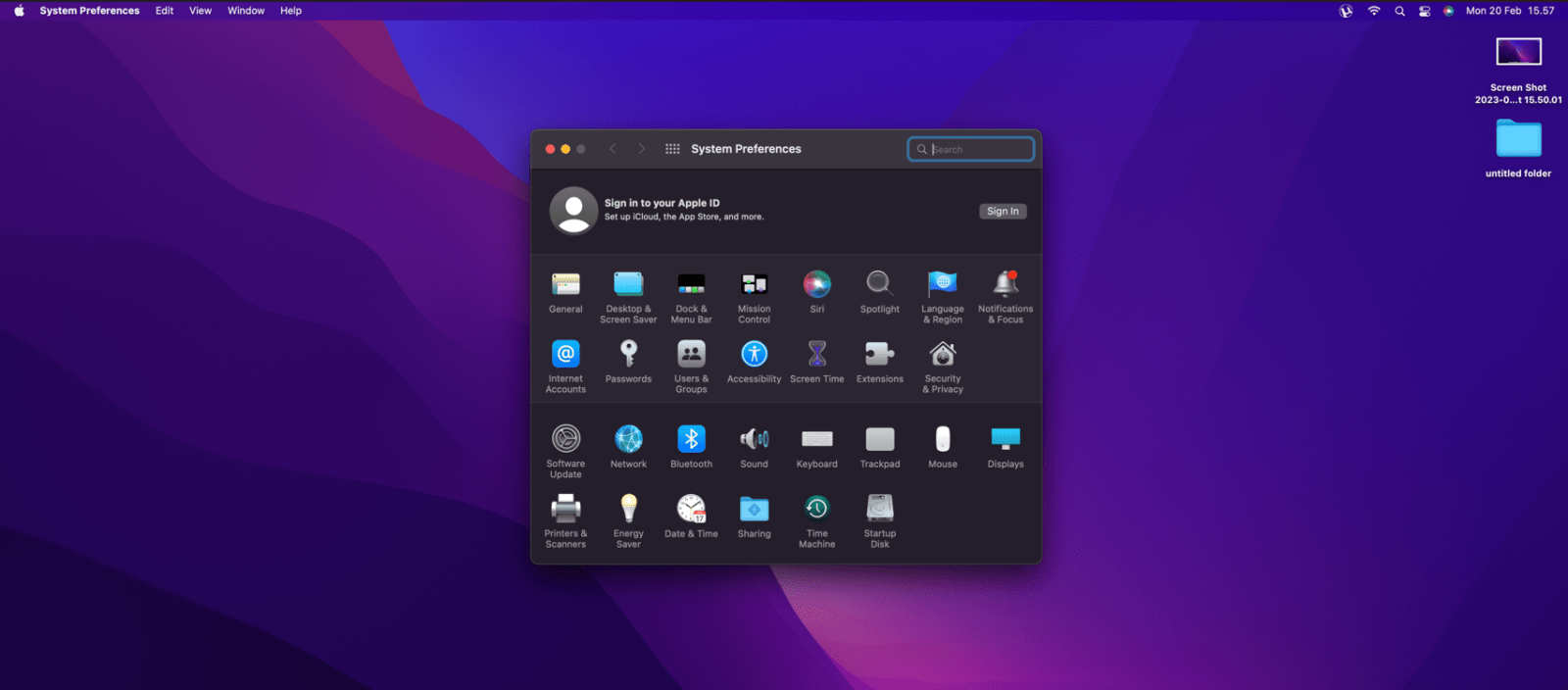1568x690 pixels.
Task: Click the Wi-Fi status icon
Action: point(1374,11)
